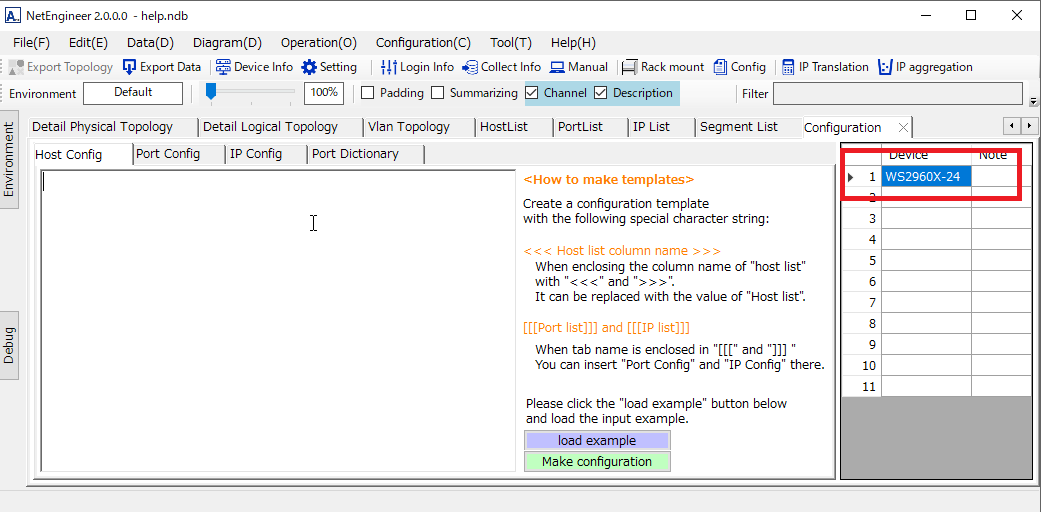The image size is (1041, 512).
Task: Uncheck the Channel checkbox
Action: [532, 93]
